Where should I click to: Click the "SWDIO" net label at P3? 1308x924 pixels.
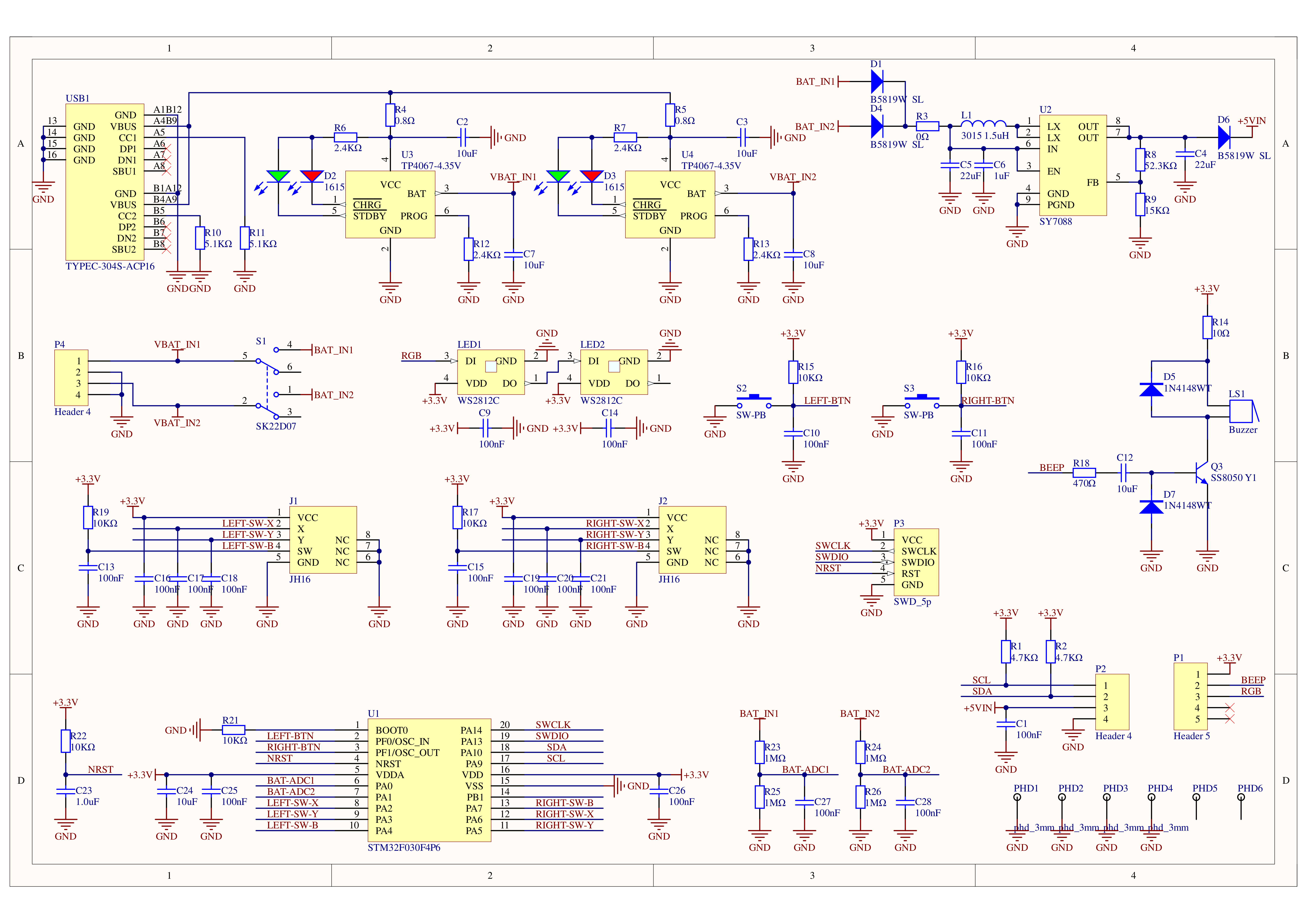tap(832, 557)
